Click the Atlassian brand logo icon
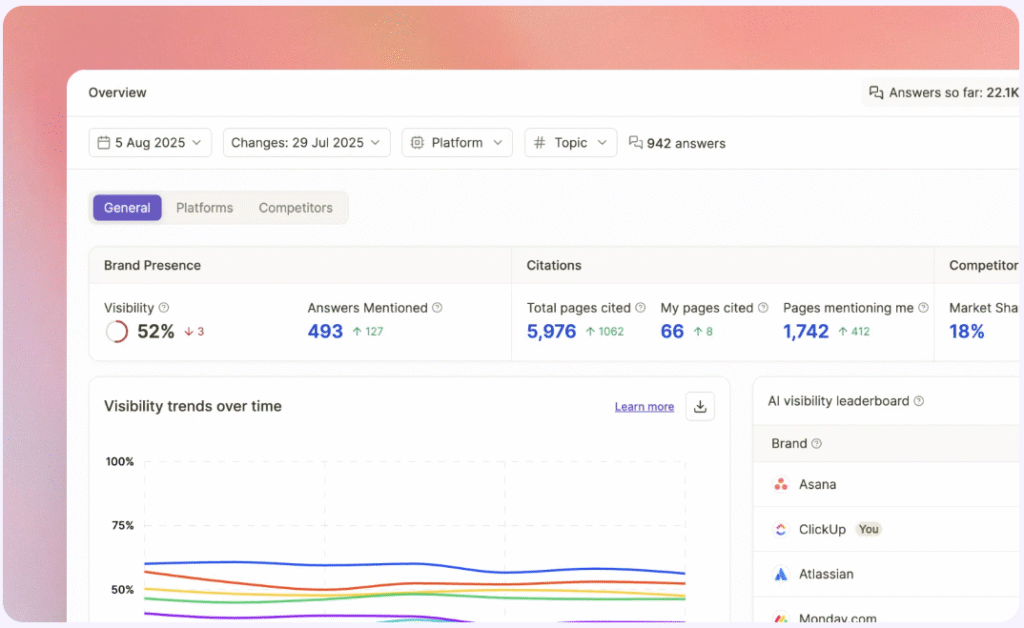The height and width of the screenshot is (628, 1024). coord(779,574)
